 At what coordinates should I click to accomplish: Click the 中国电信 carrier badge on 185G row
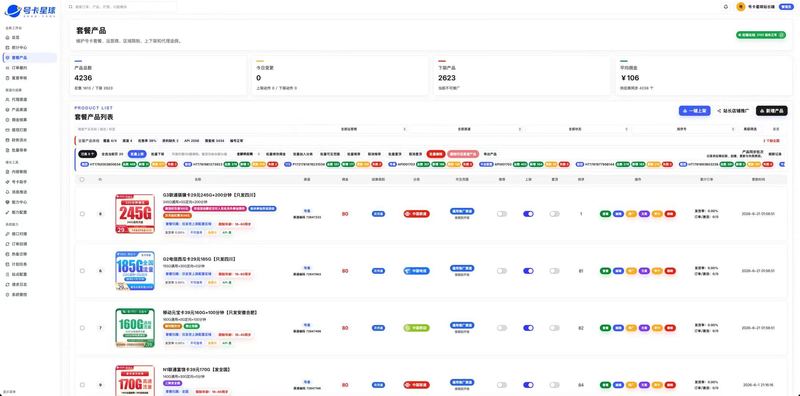tap(416, 271)
